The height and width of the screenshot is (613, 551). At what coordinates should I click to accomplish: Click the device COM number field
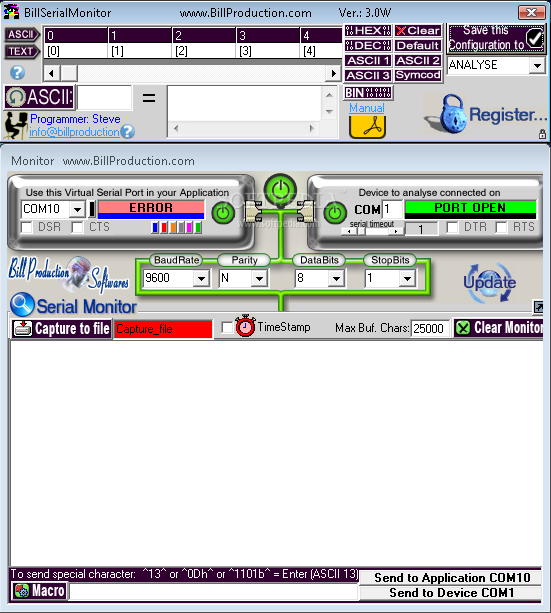tap(392, 209)
